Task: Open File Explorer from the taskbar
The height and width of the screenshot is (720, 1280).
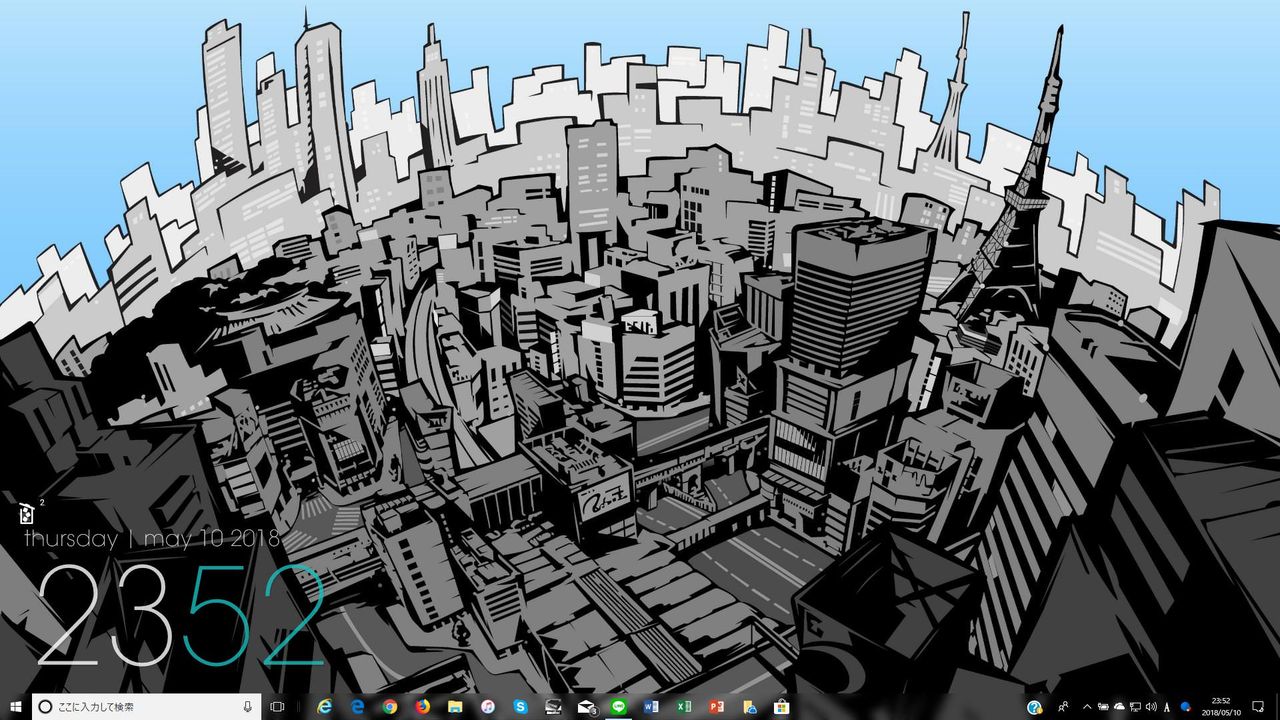Action: coord(455,706)
